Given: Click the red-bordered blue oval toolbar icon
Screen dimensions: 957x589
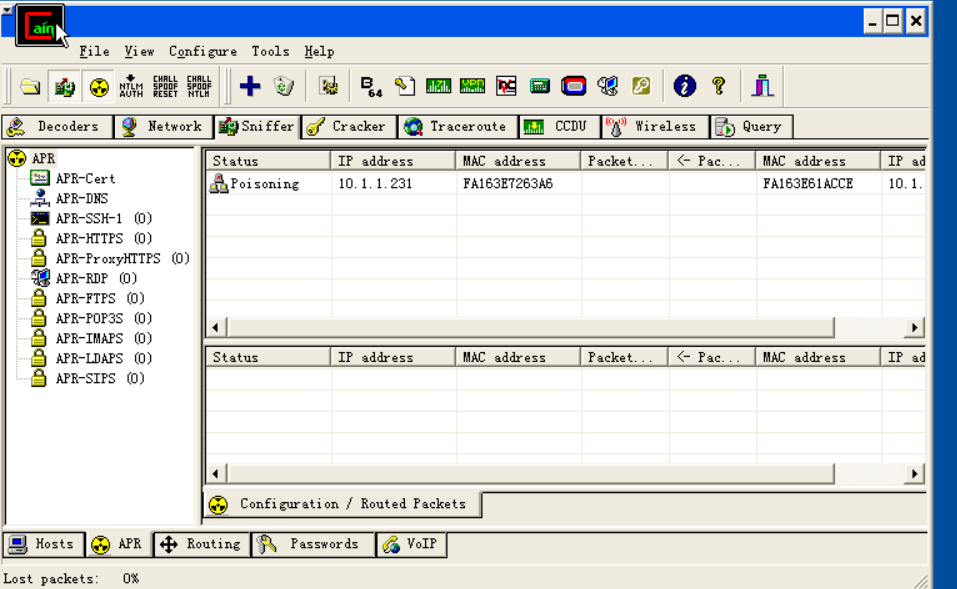Looking at the screenshot, I should pos(574,86).
